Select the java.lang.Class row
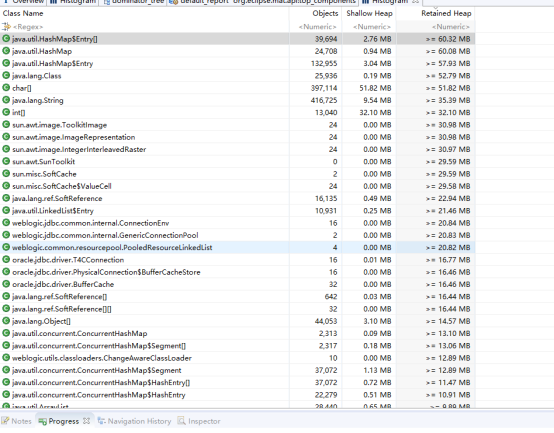The image size is (554, 433). (237, 76)
